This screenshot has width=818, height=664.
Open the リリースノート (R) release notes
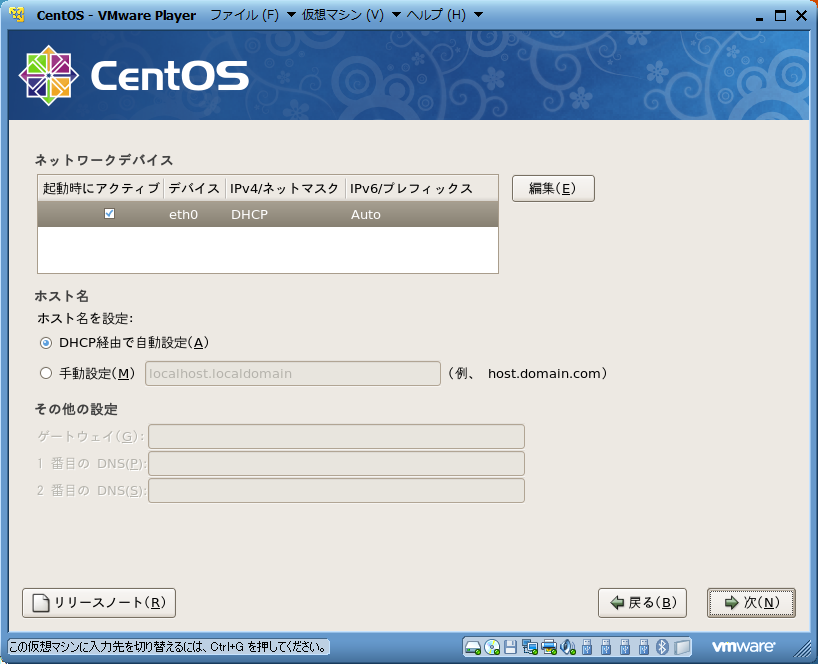coord(99,603)
